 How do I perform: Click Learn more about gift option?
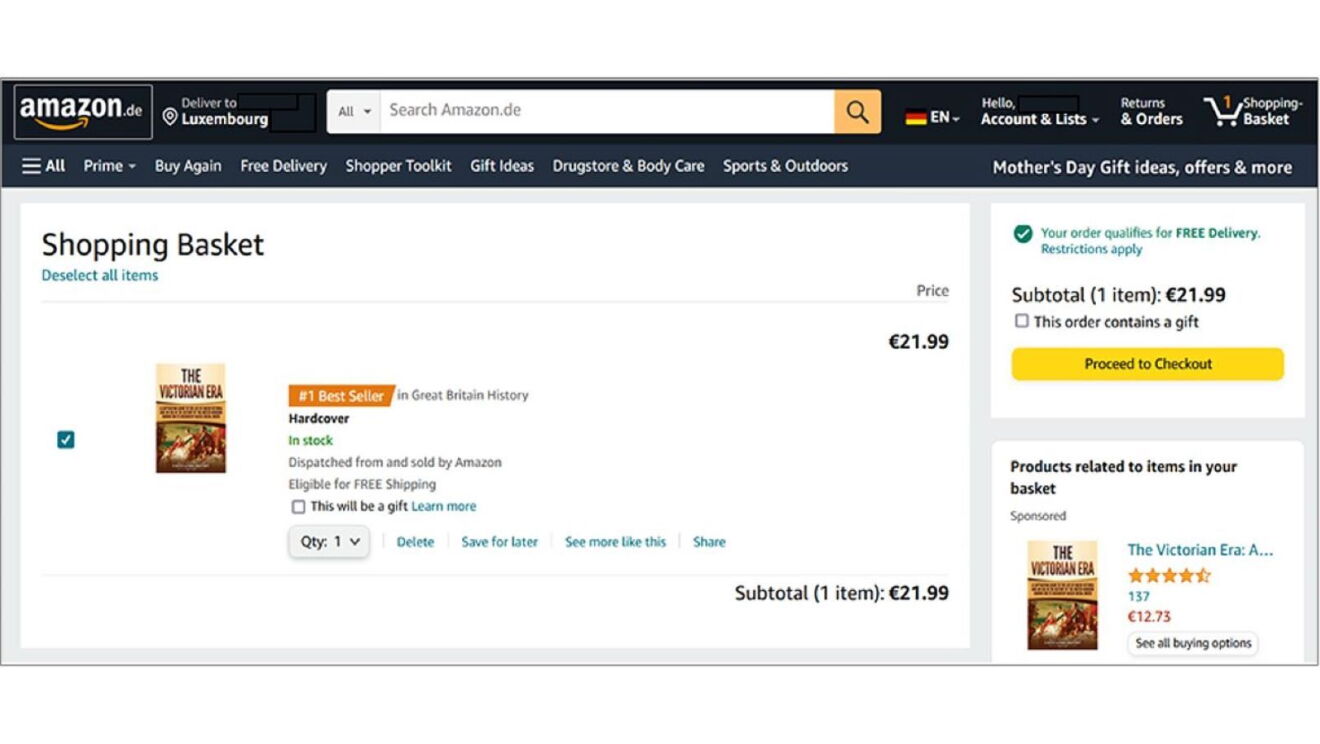(x=443, y=507)
